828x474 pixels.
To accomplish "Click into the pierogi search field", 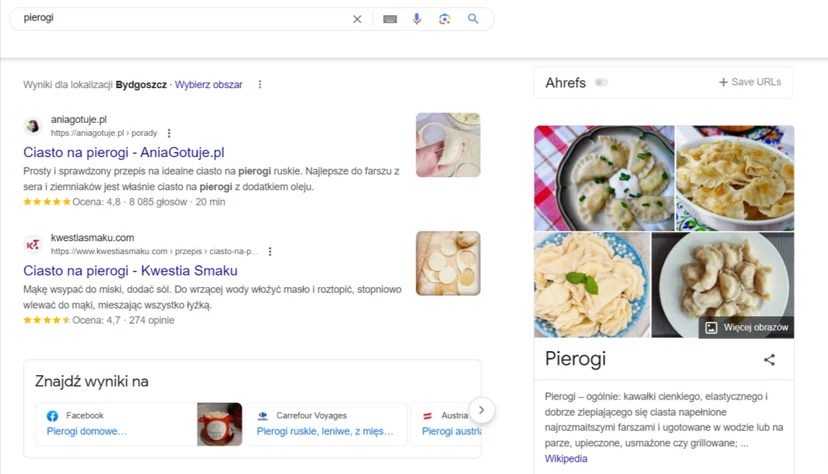I will click(x=185, y=18).
